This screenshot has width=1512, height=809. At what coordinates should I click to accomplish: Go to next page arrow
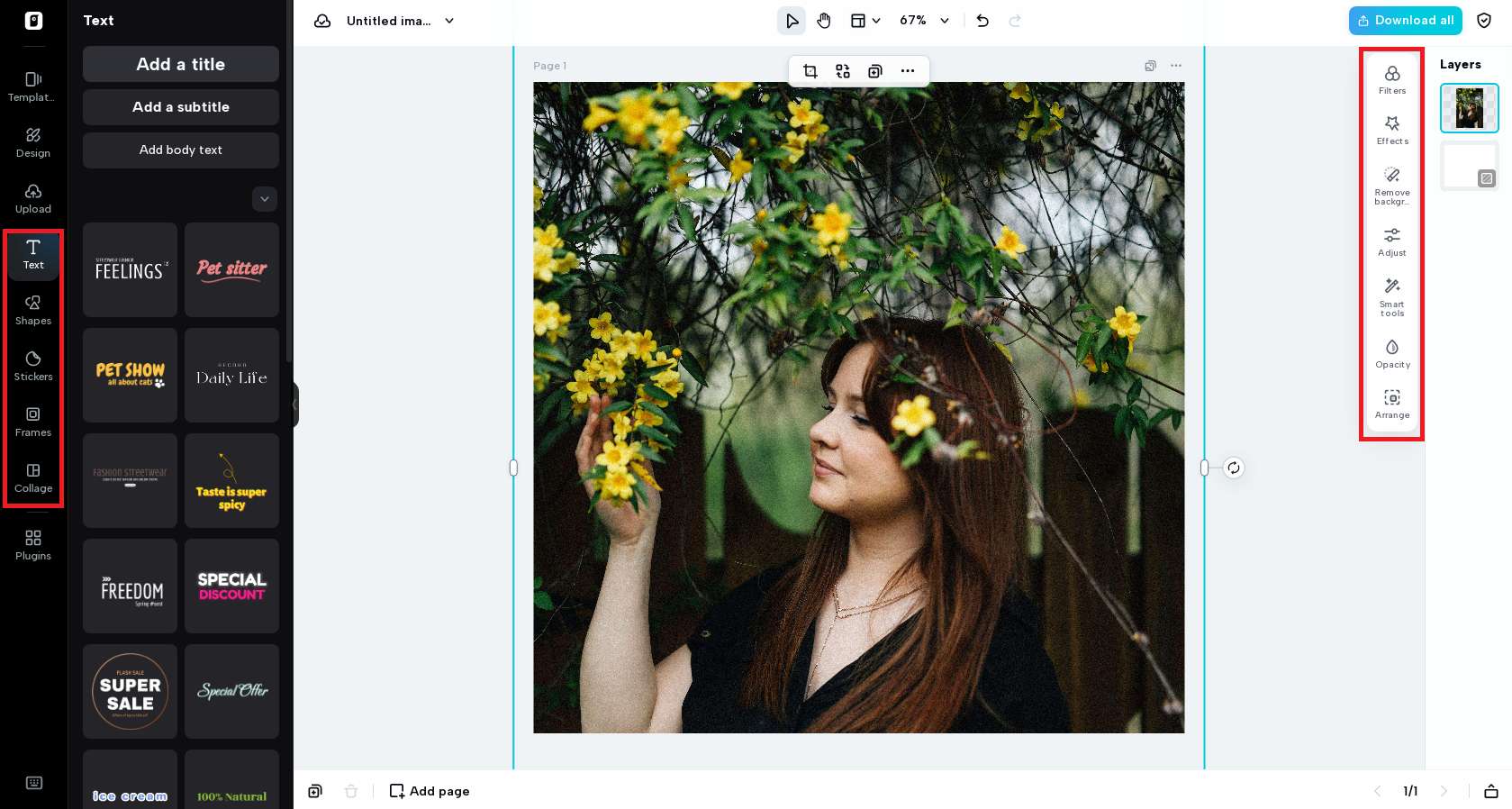click(1444, 791)
